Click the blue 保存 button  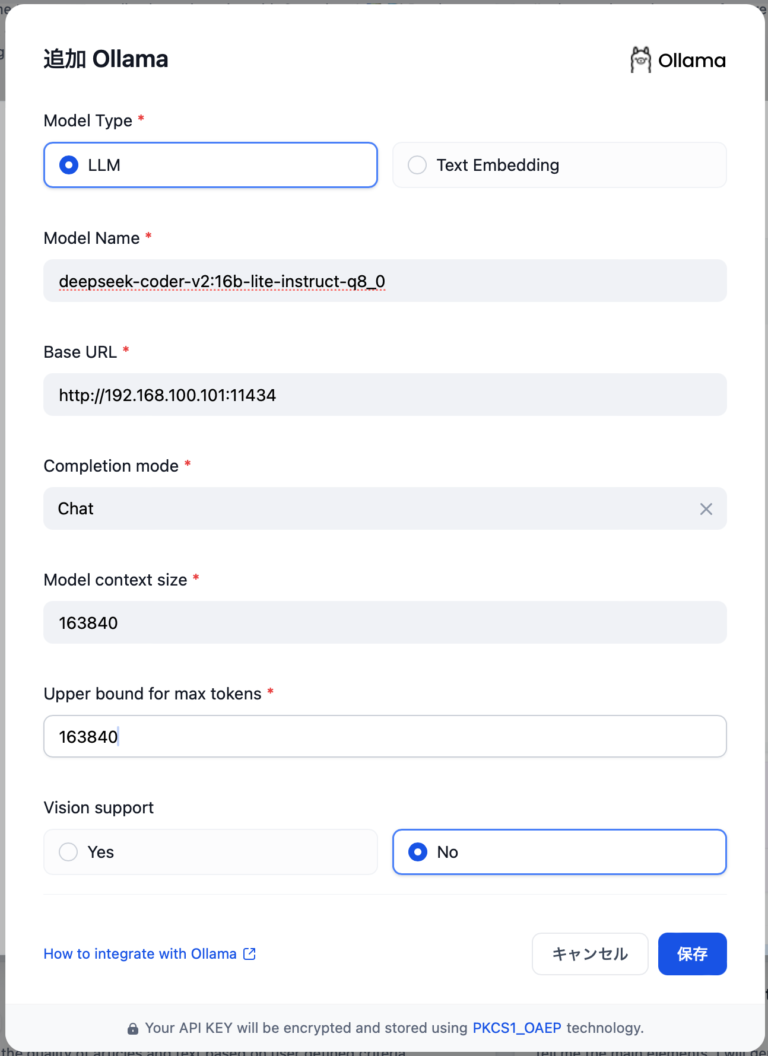click(x=692, y=954)
